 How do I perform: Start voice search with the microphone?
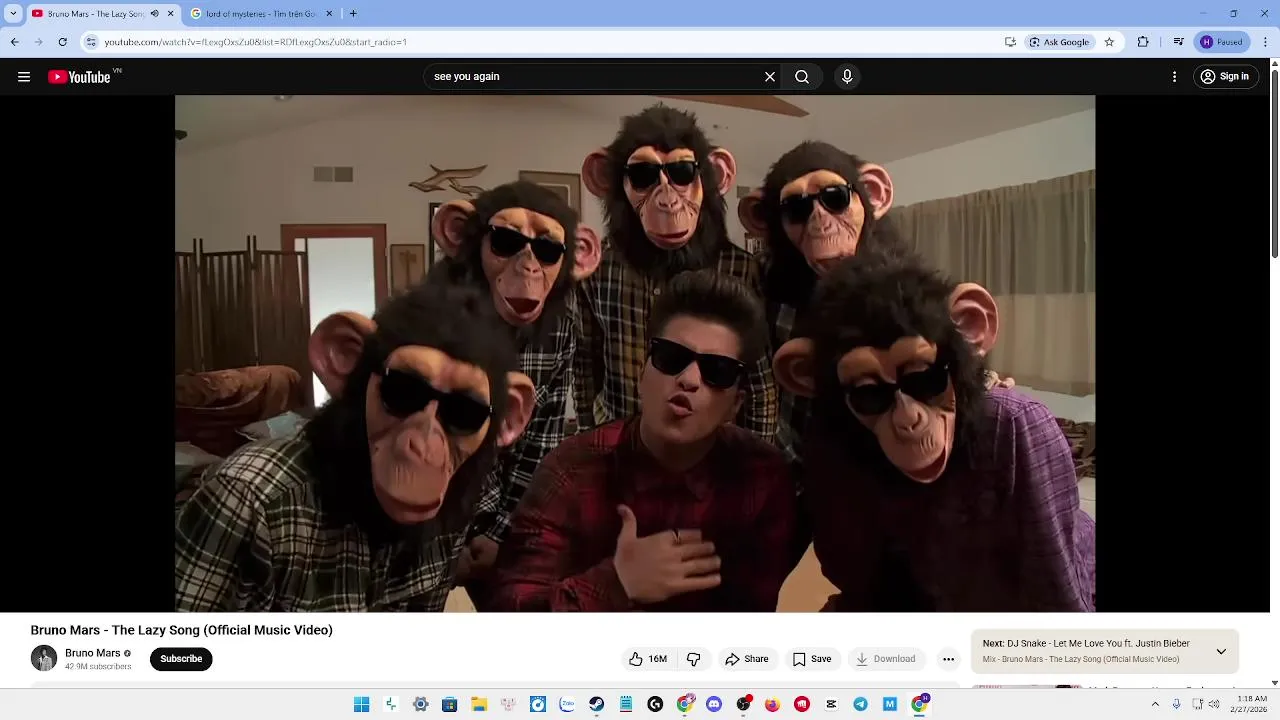click(x=847, y=77)
